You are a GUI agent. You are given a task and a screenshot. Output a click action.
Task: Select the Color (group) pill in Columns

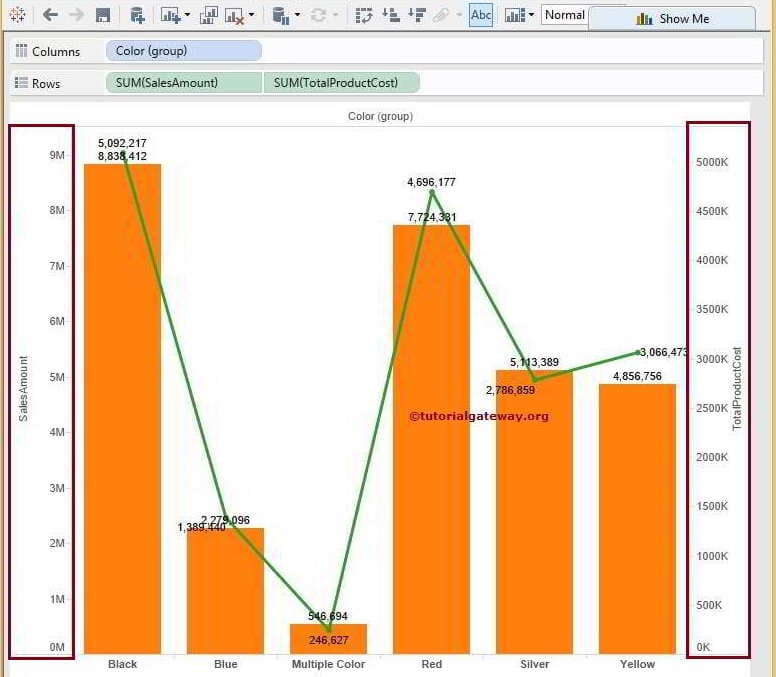(184, 51)
